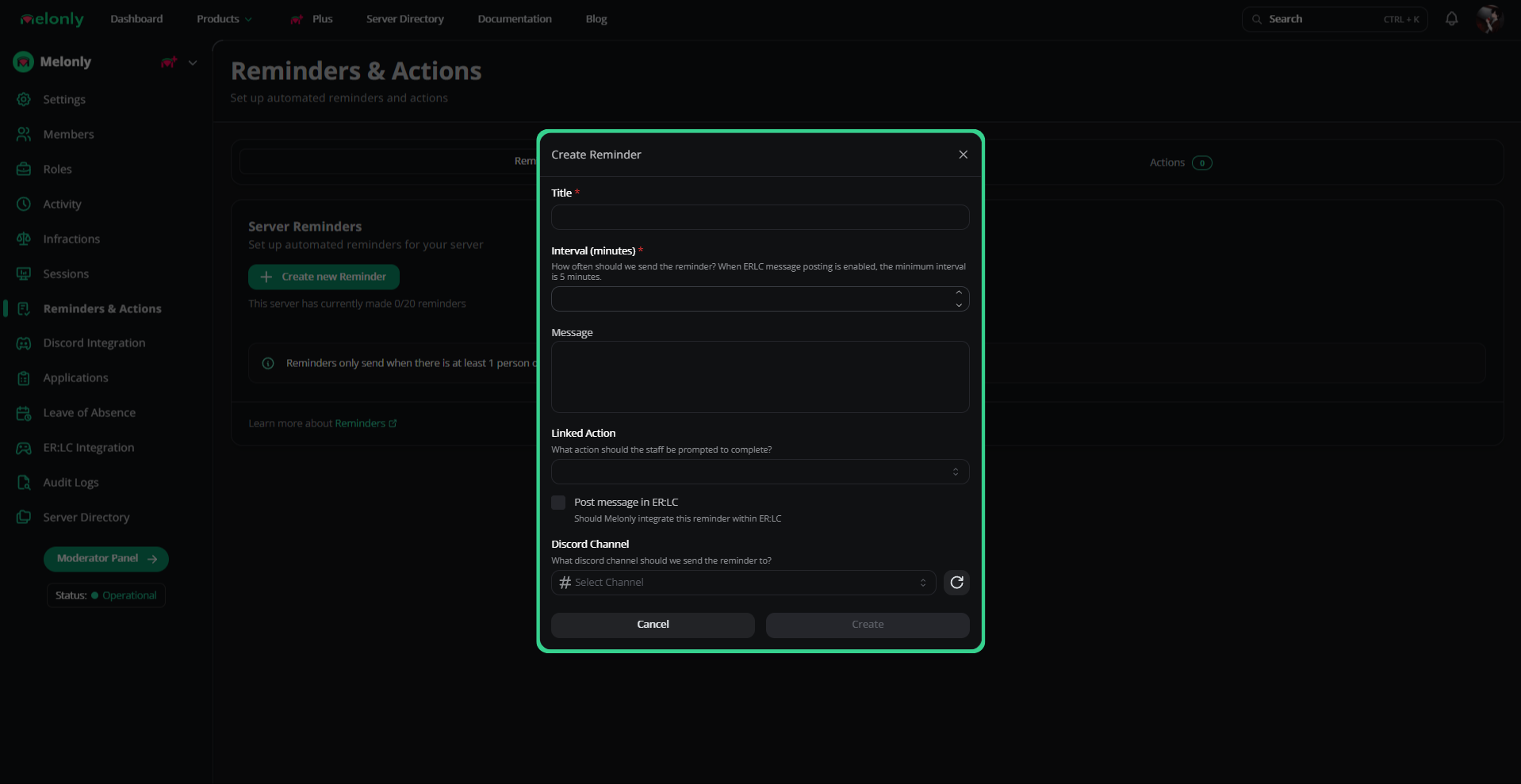Click the Plus badge icon beside server name
The image size is (1521, 784).
click(x=168, y=62)
